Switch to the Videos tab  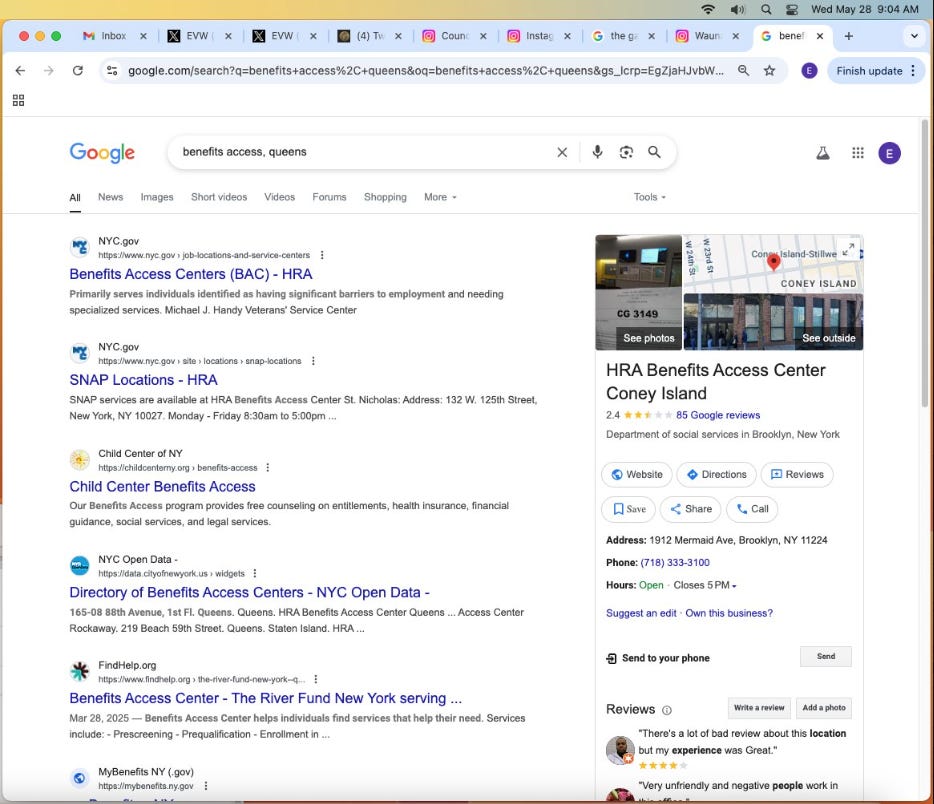click(x=279, y=197)
